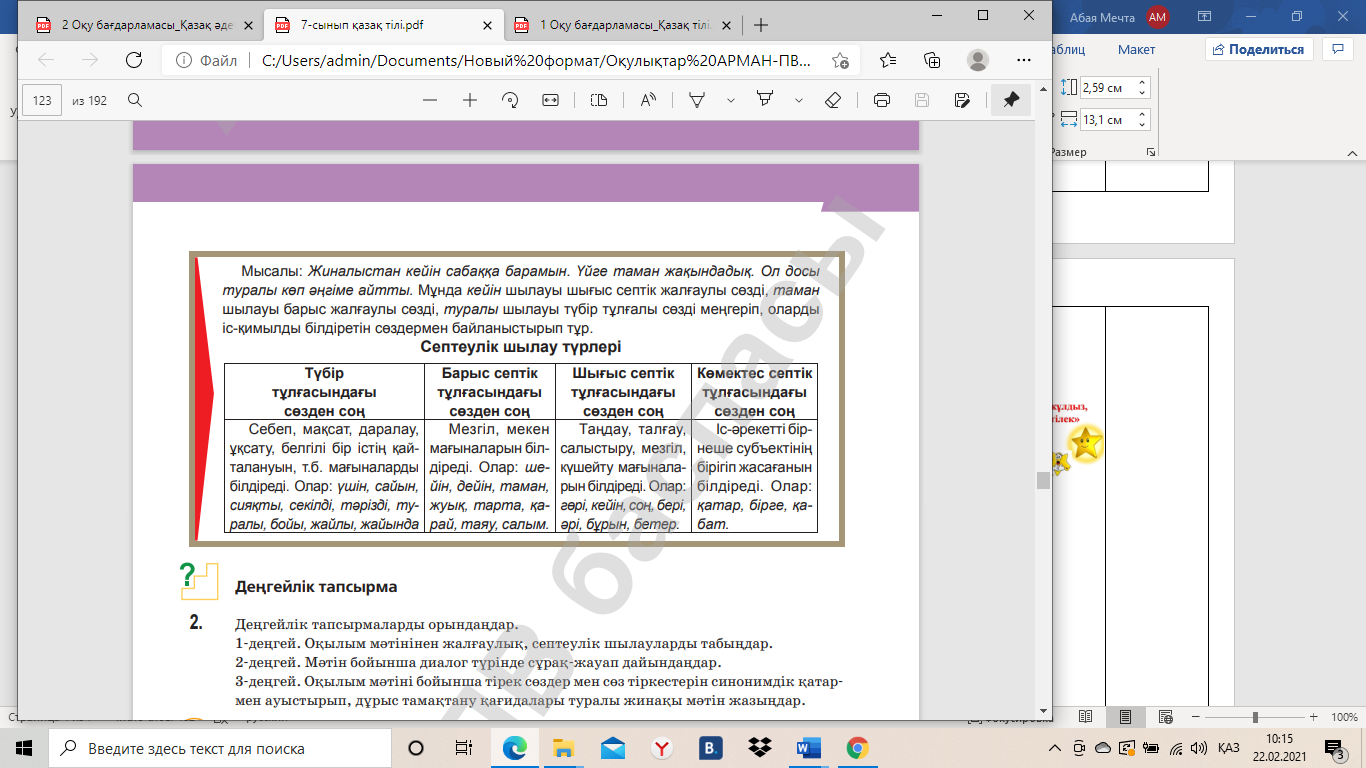Switch Word to Read Mode view

1085,717
